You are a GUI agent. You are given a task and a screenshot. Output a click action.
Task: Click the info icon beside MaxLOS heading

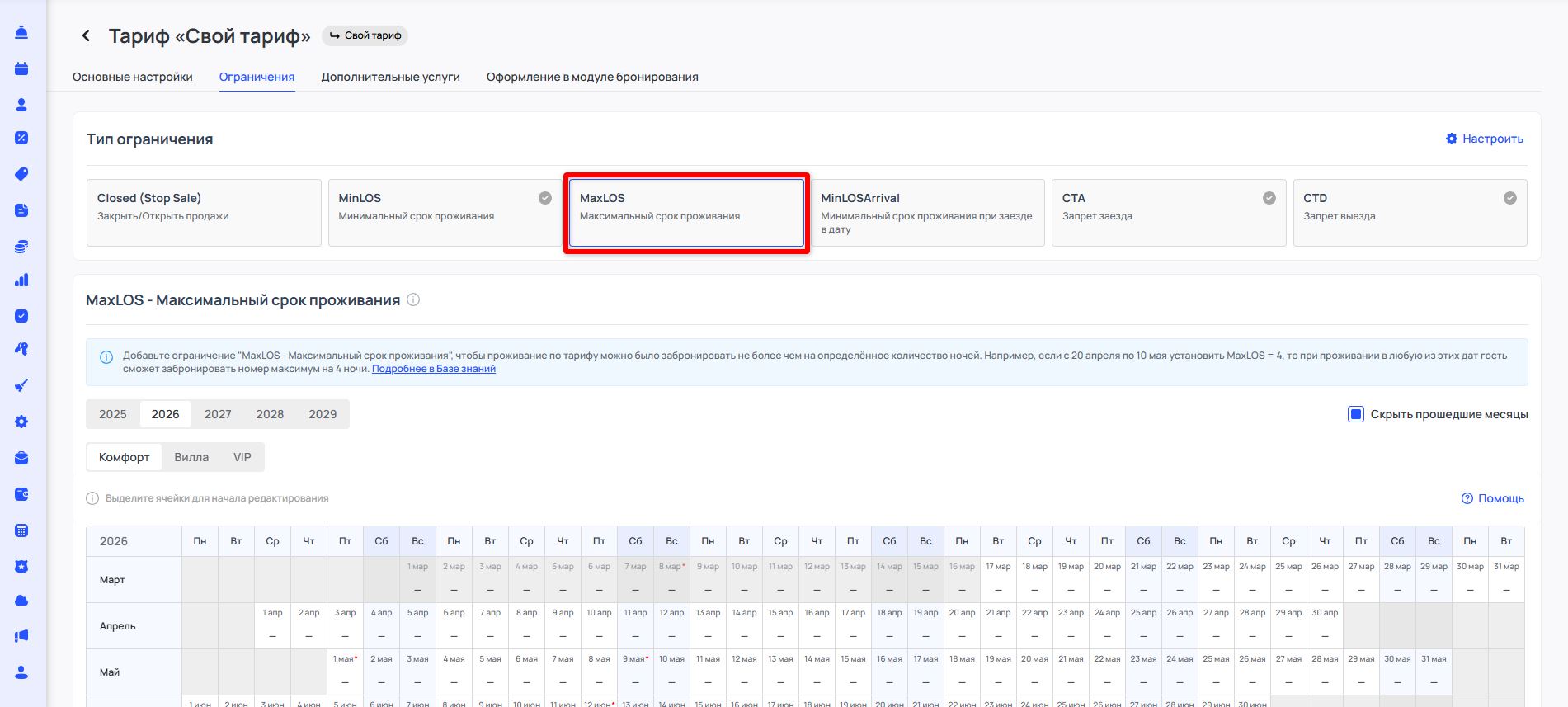tap(413, 300)
